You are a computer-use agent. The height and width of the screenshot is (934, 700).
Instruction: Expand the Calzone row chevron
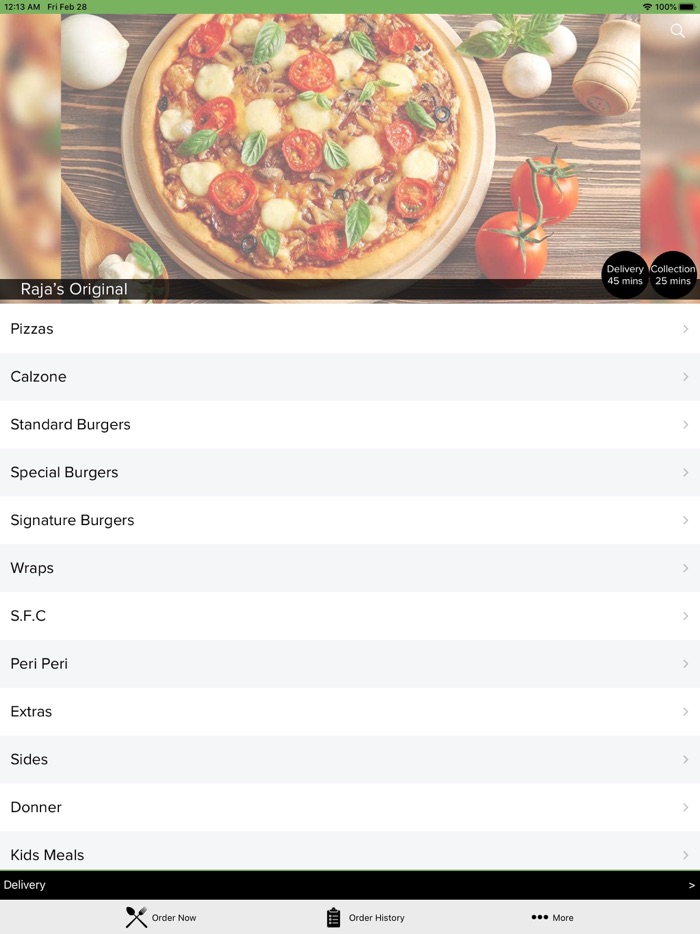pyautogui.click(x=686, y=376)
